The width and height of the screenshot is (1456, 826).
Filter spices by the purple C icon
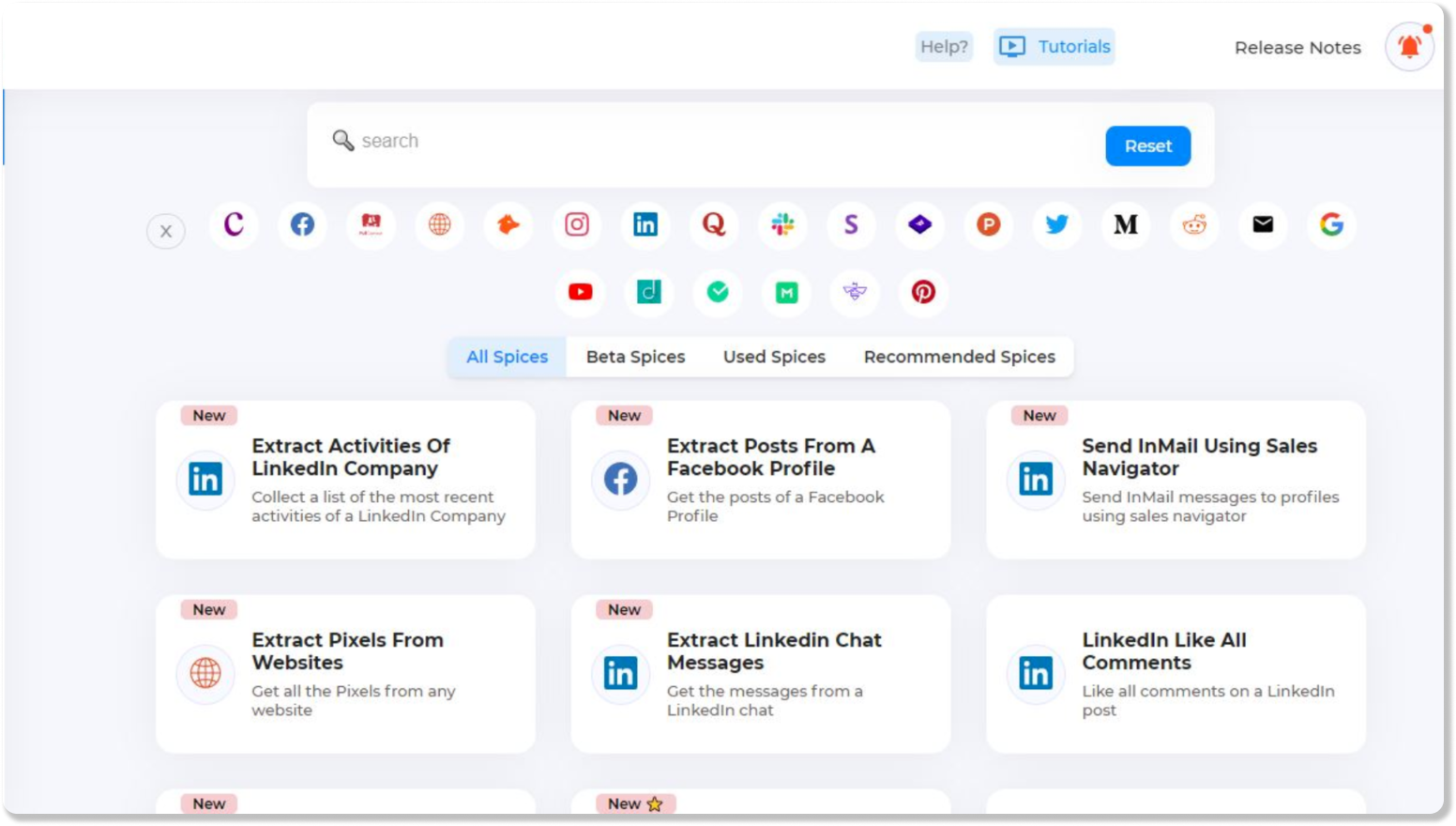[234, 224]
